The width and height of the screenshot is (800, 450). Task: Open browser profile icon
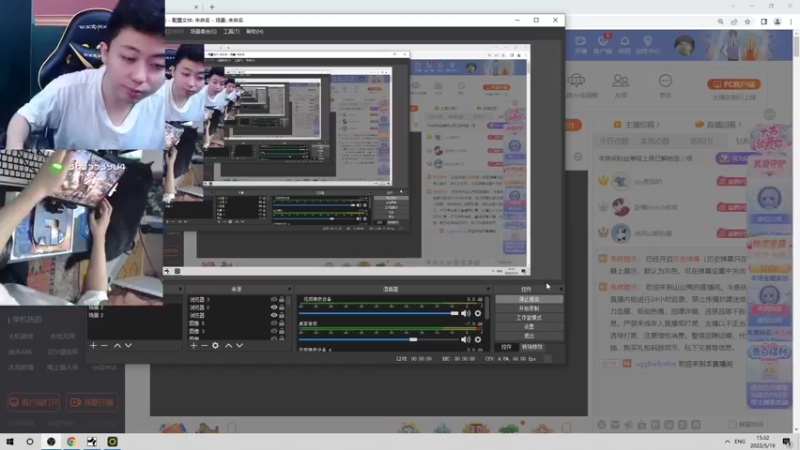(777, 22)
